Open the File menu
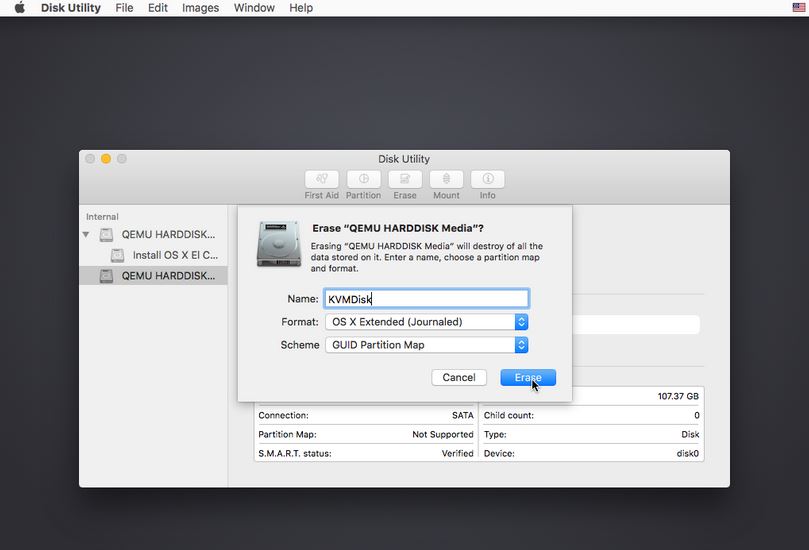809x550 pixels. coord(124,8)
